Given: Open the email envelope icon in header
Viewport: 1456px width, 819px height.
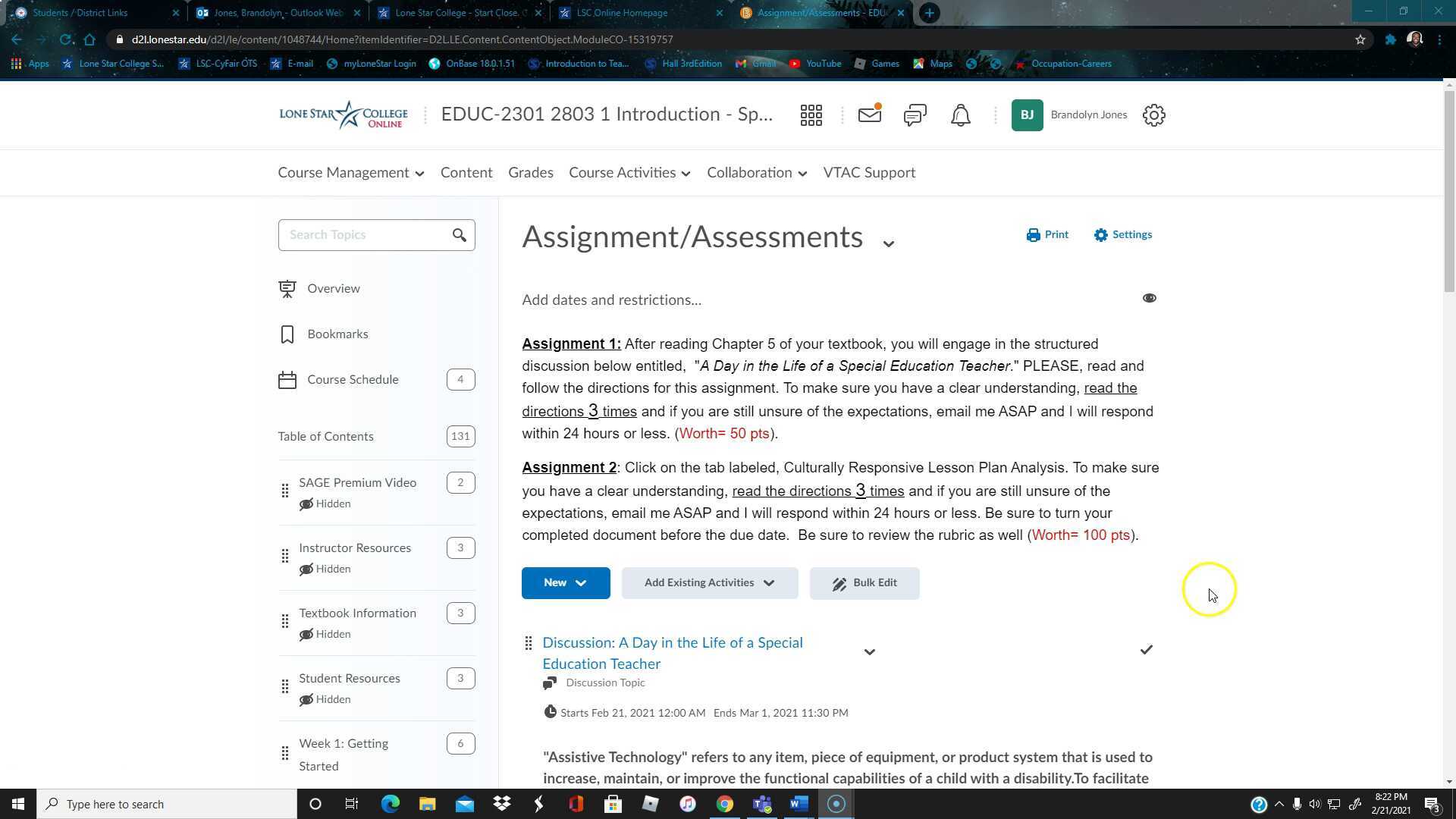Looking at the screenshot, I should tap(869, 115).
